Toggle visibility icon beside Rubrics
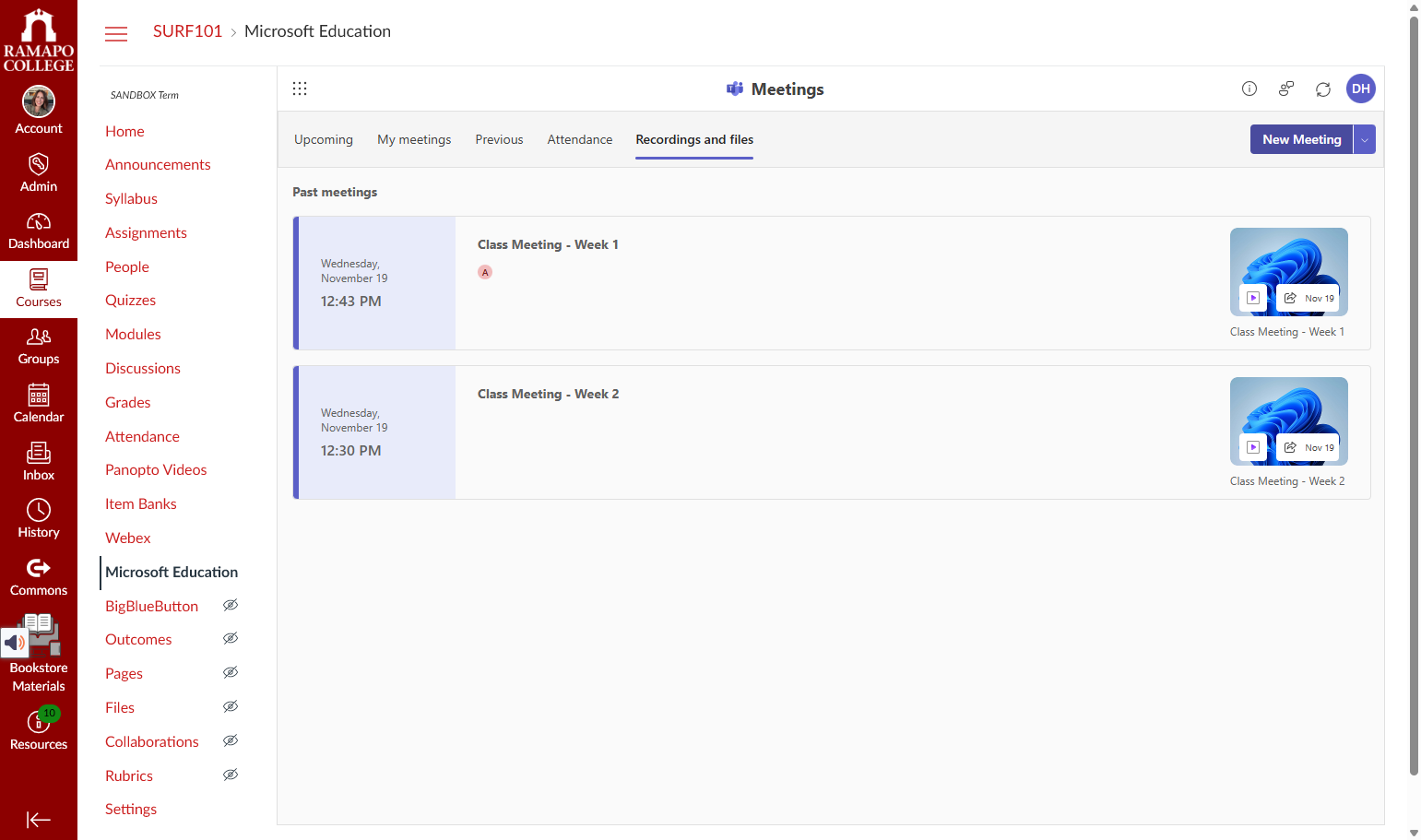 point(231,775)
